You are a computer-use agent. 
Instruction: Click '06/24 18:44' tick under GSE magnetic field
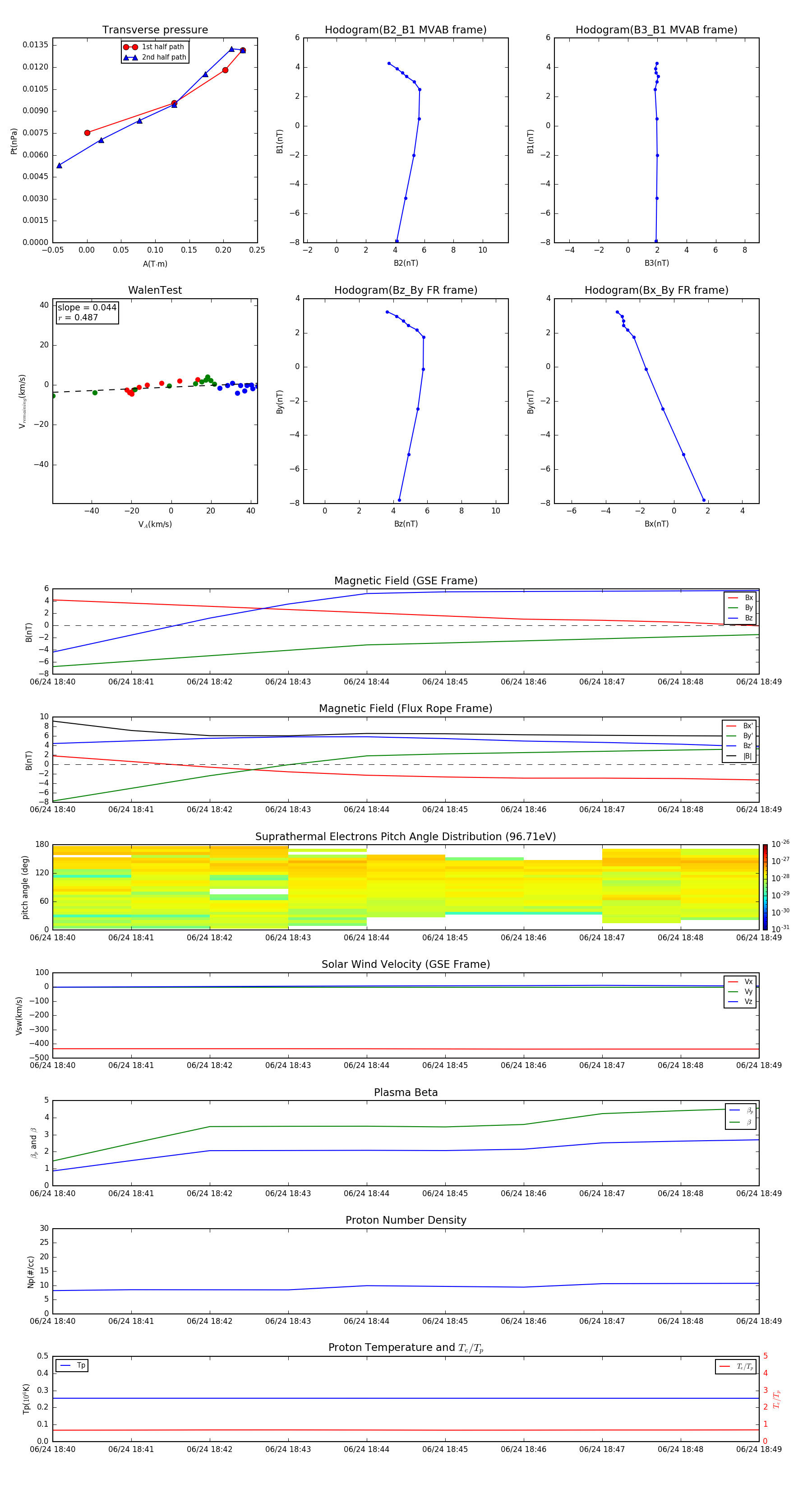coord(366,682)
